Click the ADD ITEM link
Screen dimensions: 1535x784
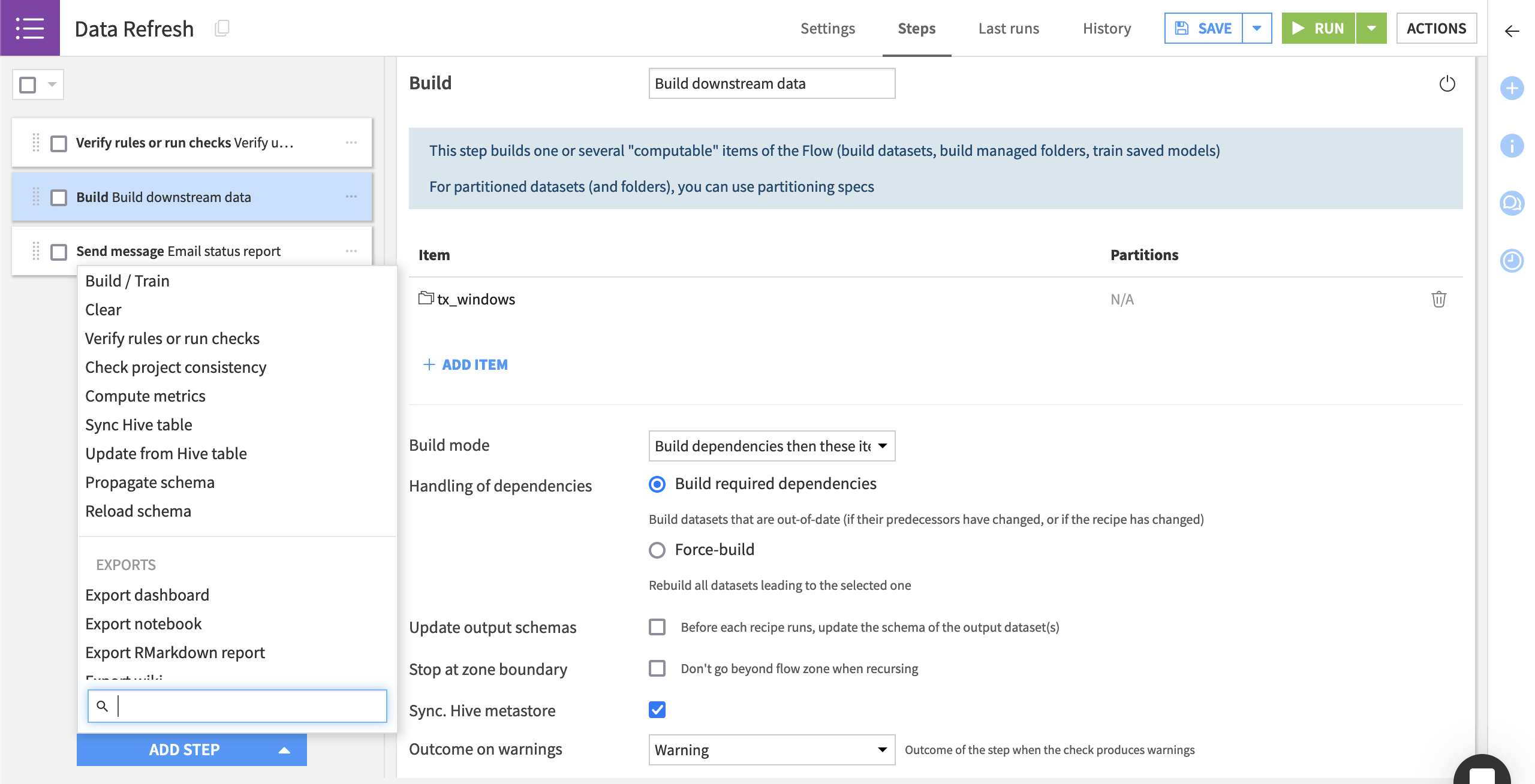[x=465, y=364]
